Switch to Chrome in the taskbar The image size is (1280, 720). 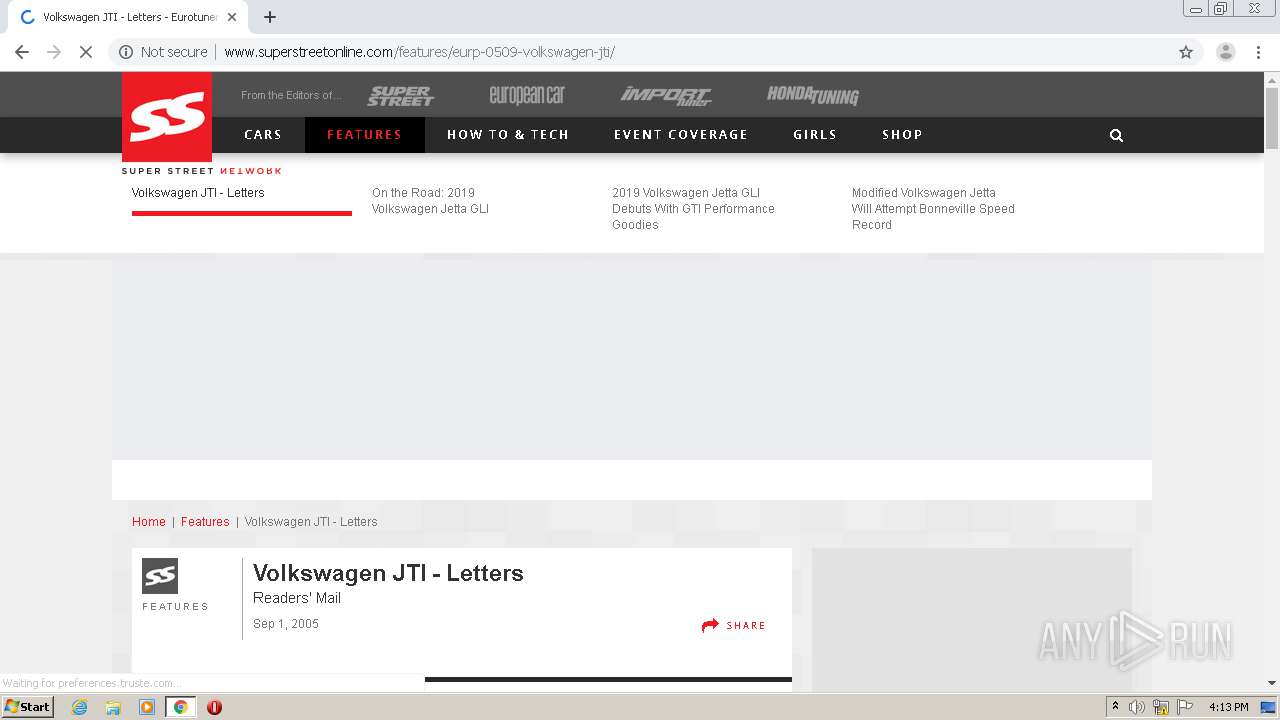pos(180,707)
